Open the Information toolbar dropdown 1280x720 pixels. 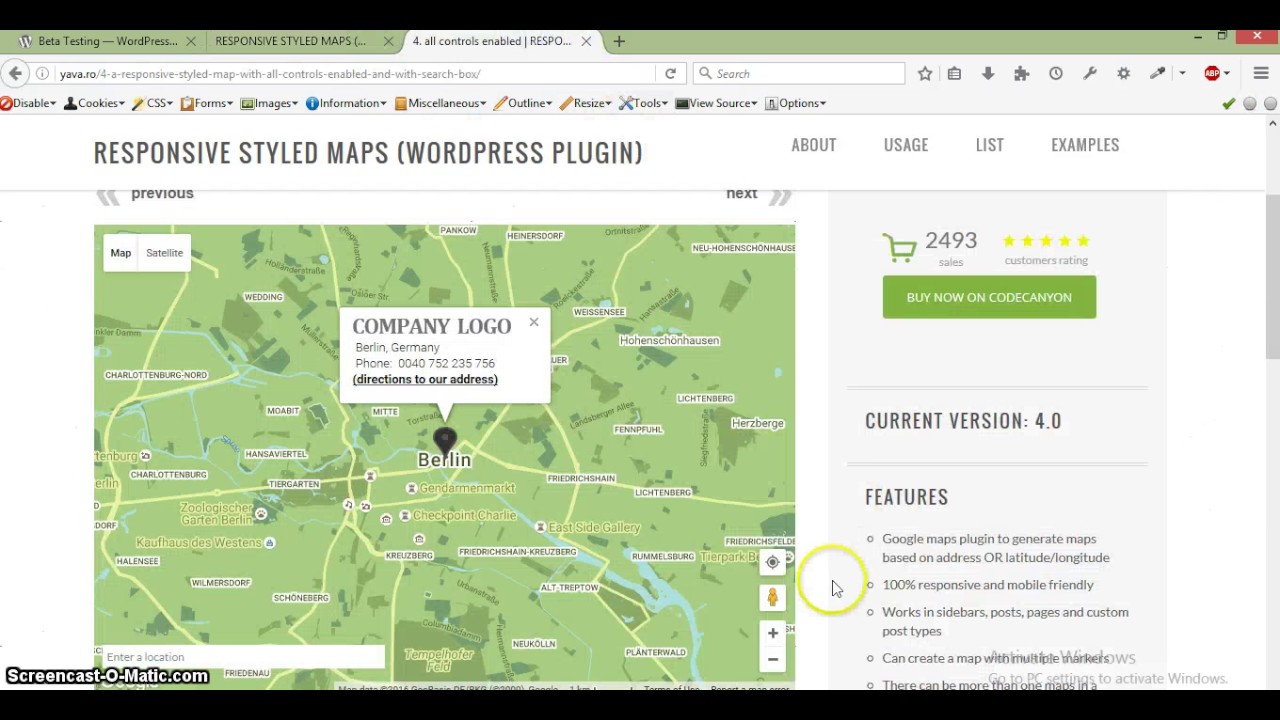pyautogui.click(x=346, y=103)
